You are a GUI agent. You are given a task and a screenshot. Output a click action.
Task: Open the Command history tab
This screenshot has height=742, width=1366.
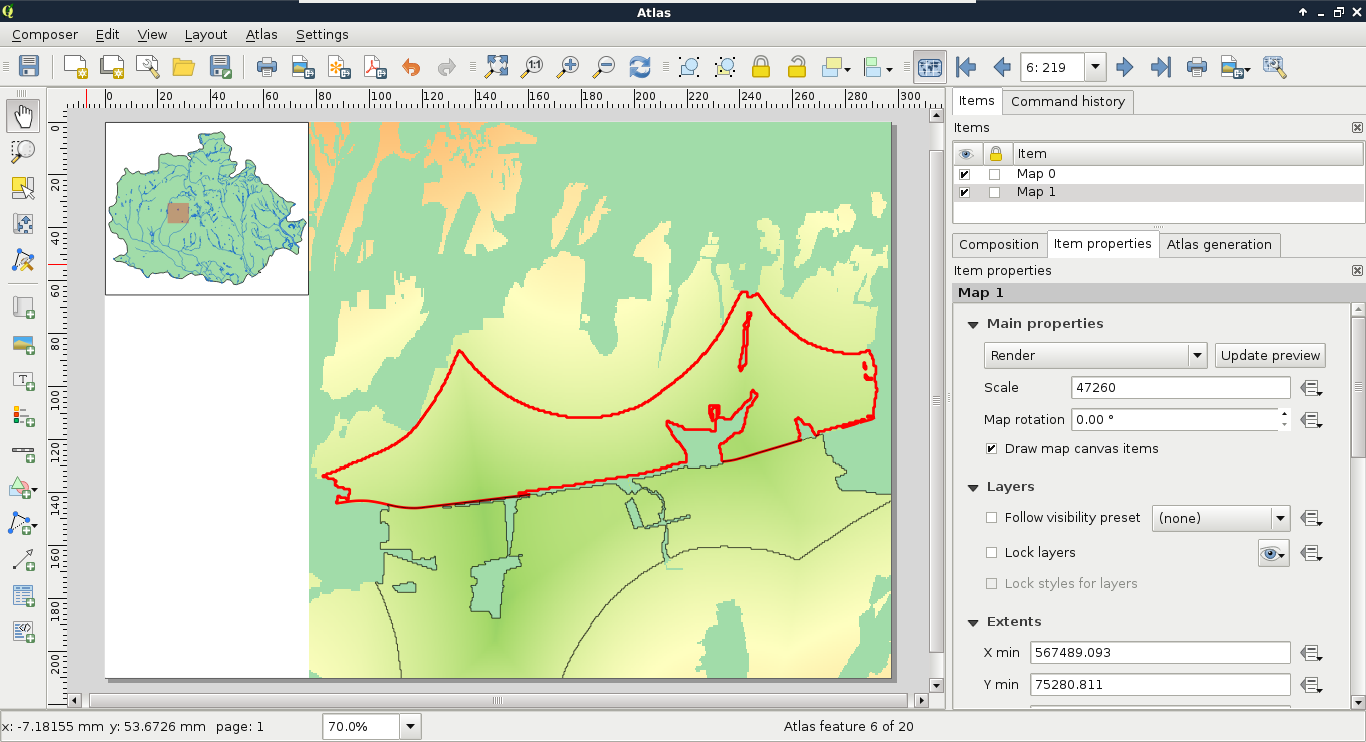1067,101
